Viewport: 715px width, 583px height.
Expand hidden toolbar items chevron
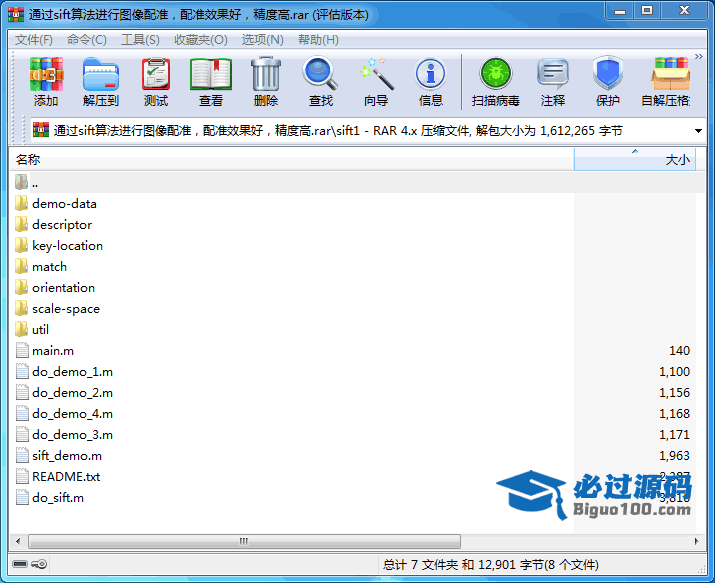tap(699, 57)
